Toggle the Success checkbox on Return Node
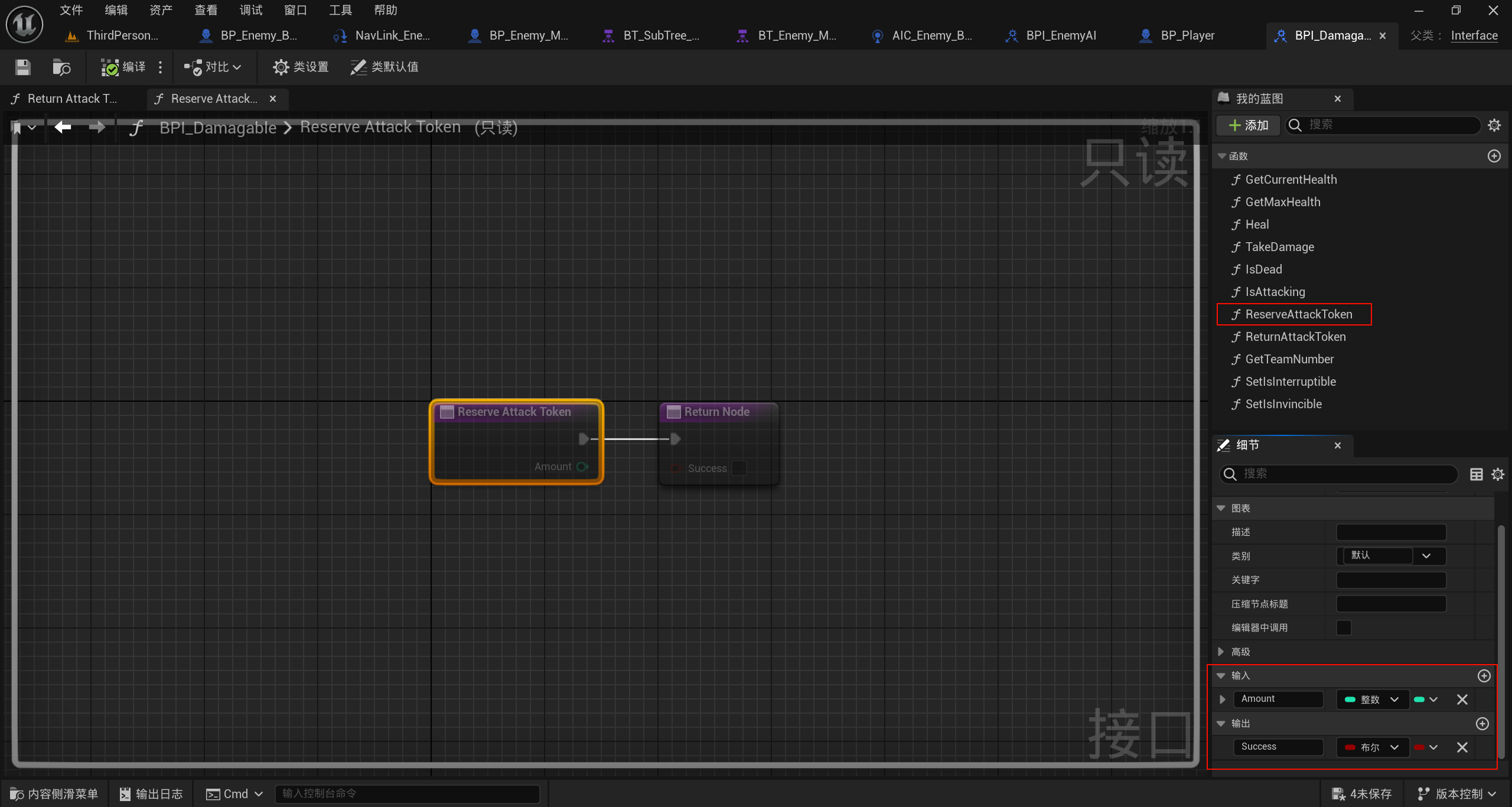Screen dimensions: 1512x807 (x=739, y=468)
